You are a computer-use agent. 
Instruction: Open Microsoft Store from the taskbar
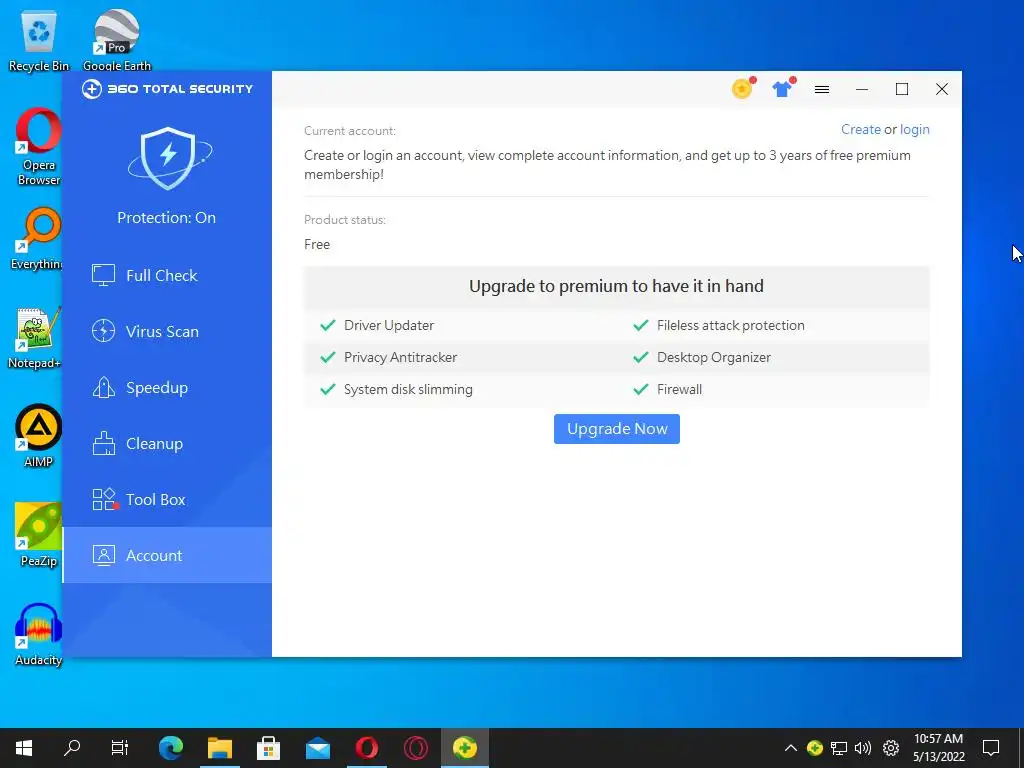[x=268, y=748]
